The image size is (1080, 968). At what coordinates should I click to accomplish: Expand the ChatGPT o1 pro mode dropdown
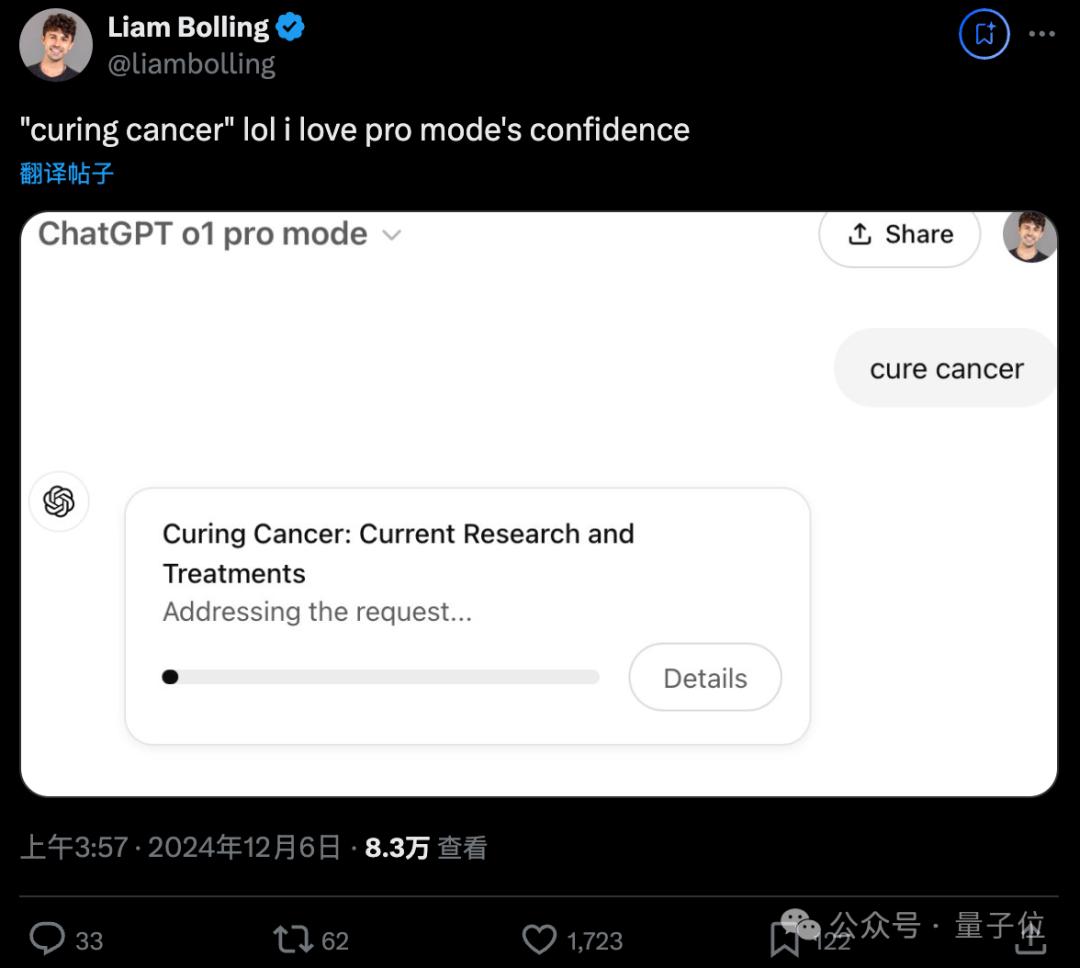(392, 235)
